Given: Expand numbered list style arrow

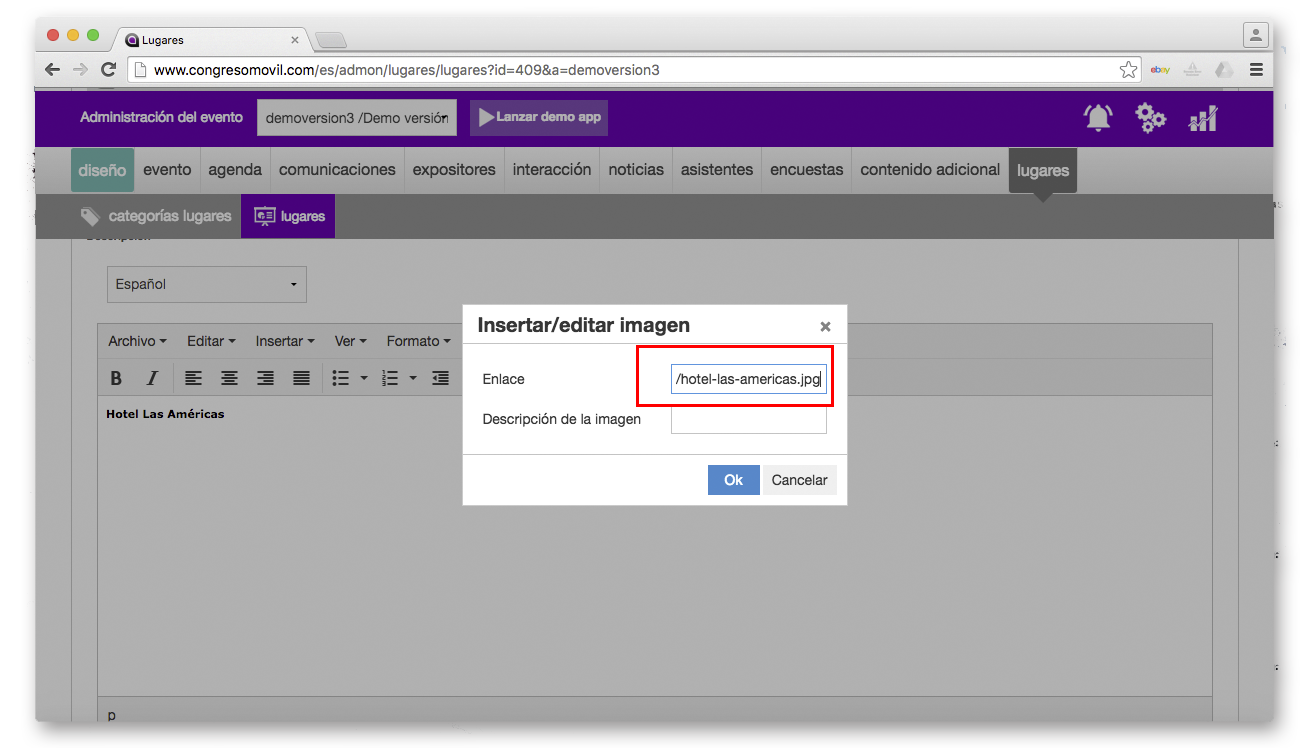Looking at the screenshot, I should coord(413,379).
